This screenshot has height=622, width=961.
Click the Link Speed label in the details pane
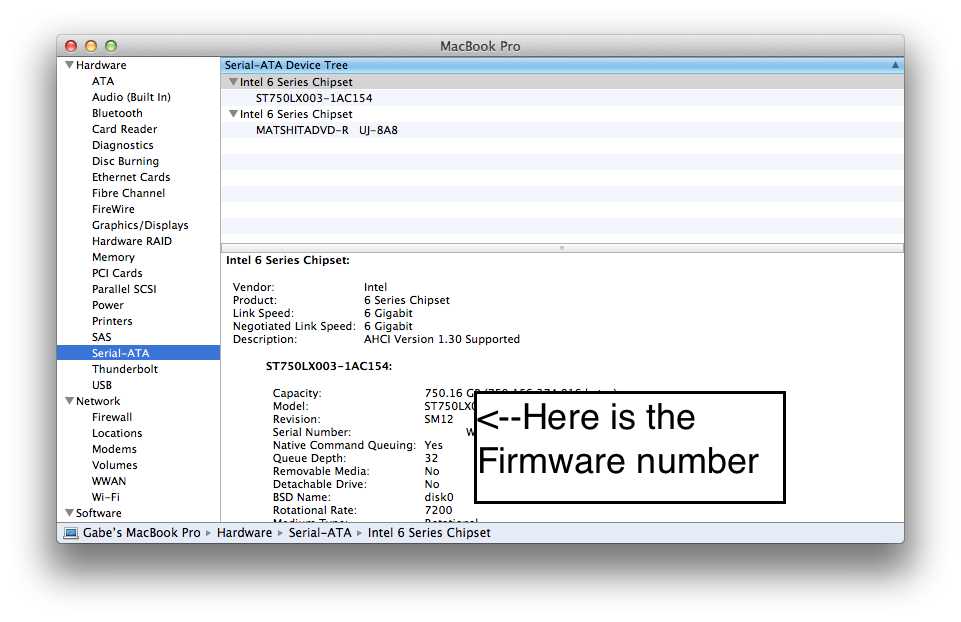(x=263, y=313)
